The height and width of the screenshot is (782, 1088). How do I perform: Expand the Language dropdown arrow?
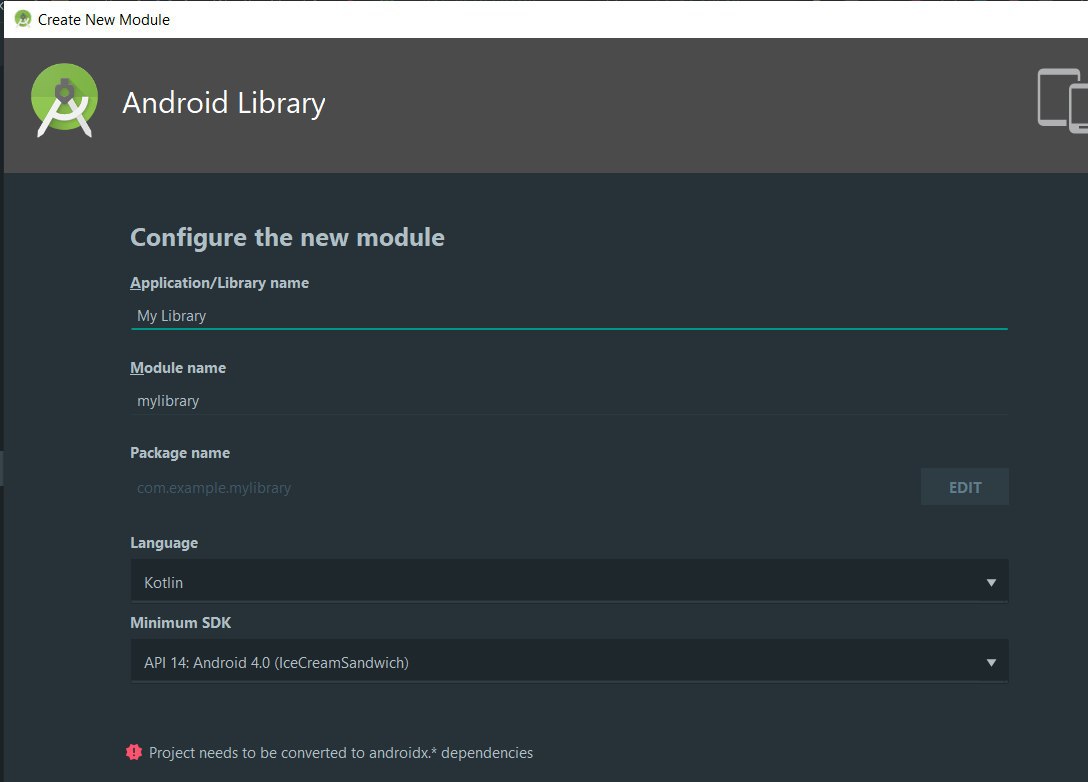(991, 582)
